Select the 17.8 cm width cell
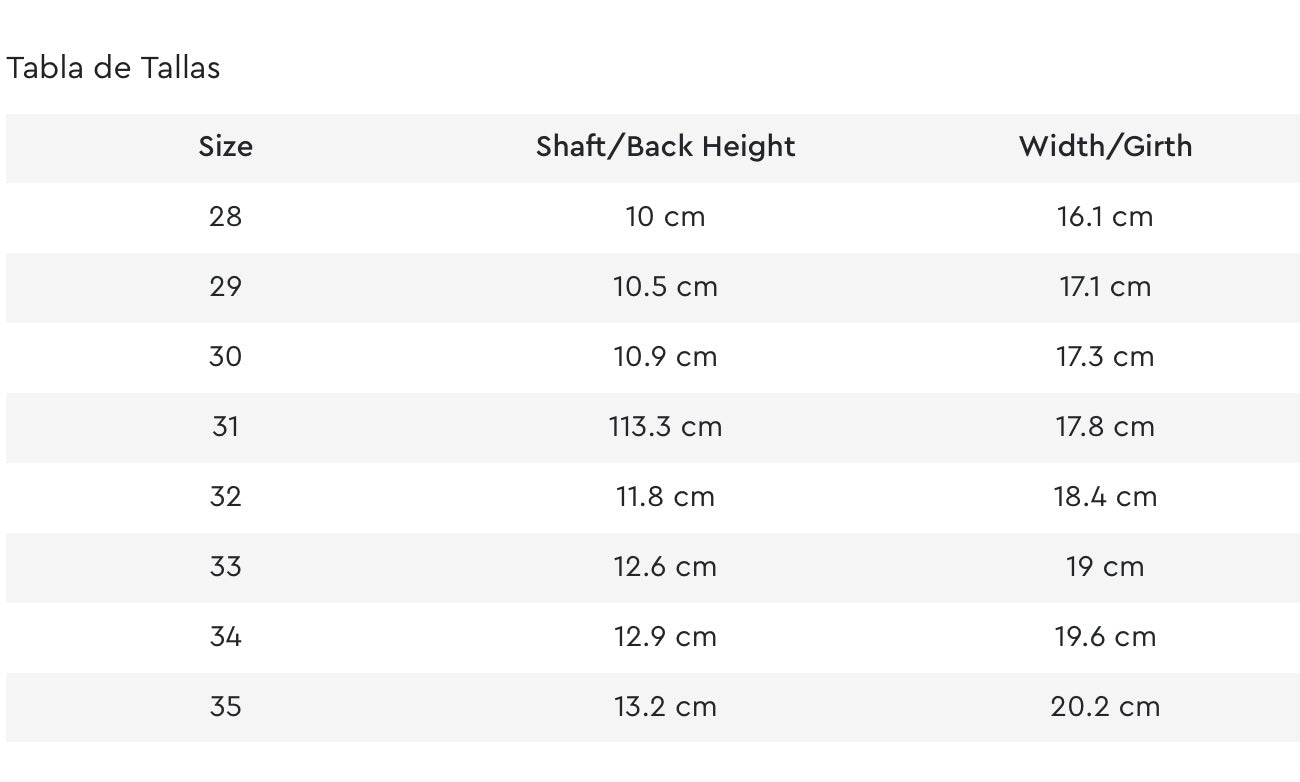The image size is (1300, 782). click(x=1105, y=426)
